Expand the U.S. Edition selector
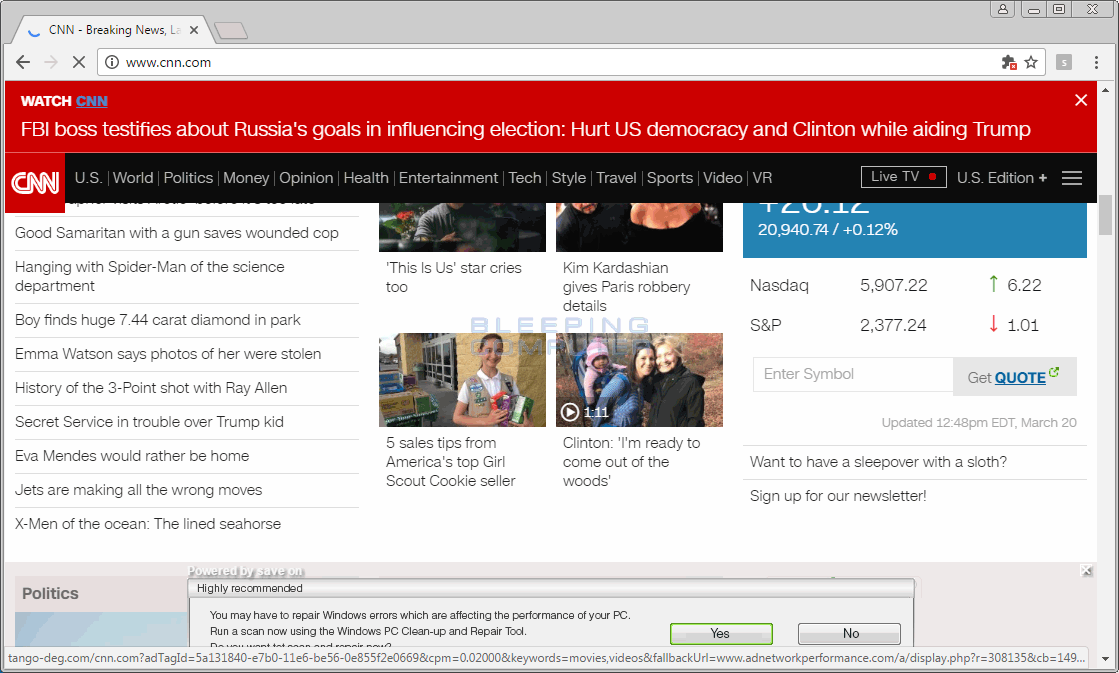This screenshot has width=1119, height=673. pos(1001,178)
